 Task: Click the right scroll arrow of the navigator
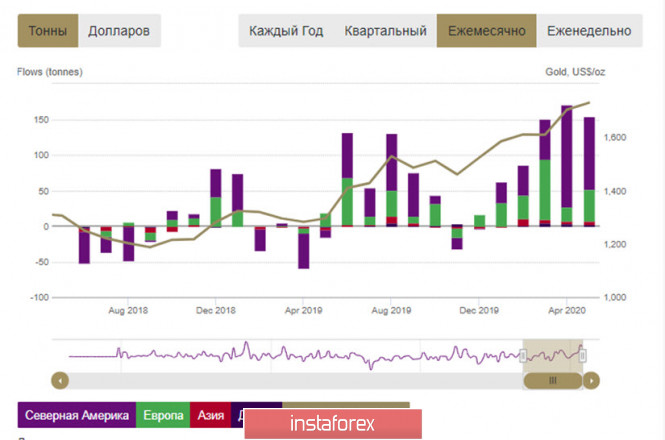[592, 380]
